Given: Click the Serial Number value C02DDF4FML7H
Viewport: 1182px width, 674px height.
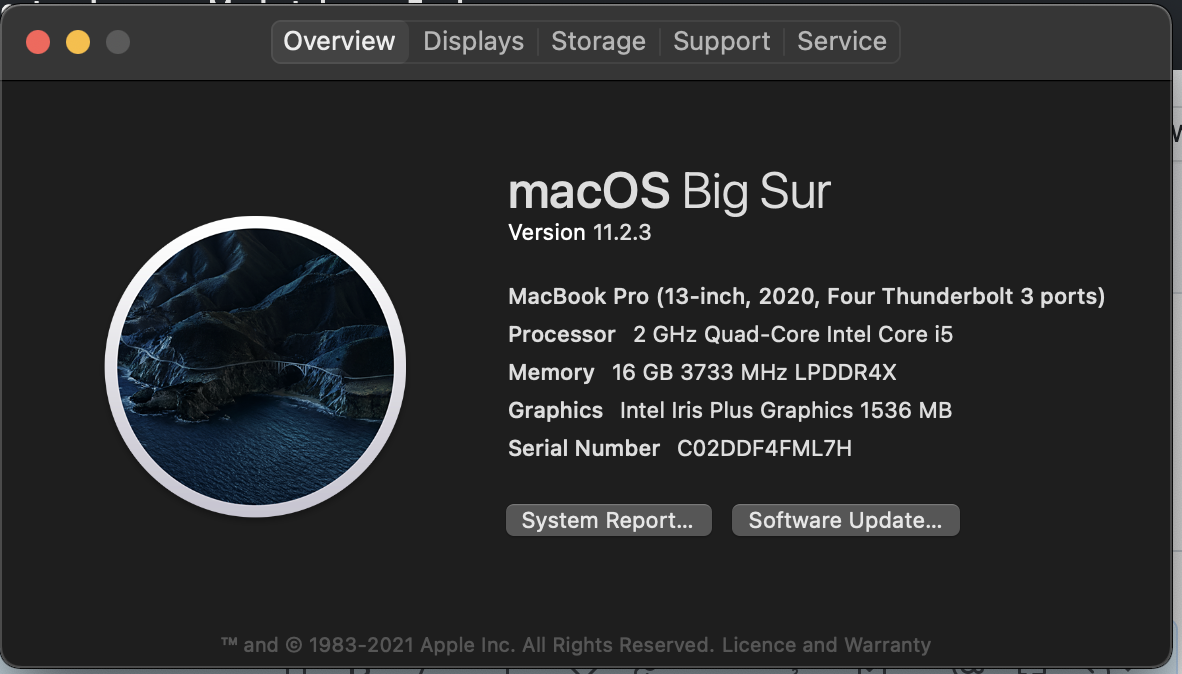Looking at the screenshot, I should point(764,449).
